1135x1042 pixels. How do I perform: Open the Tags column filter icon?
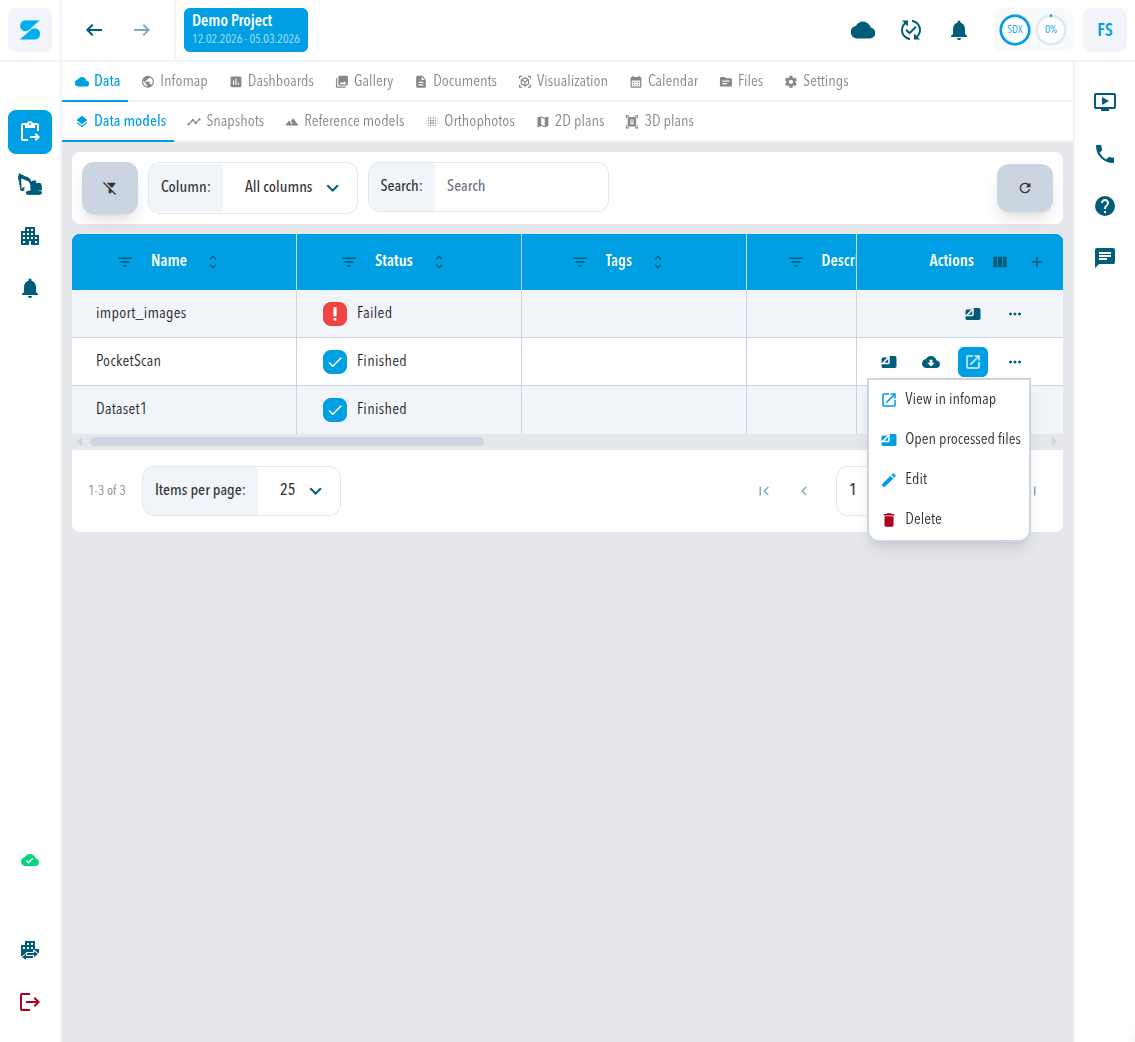tap(580, 262)
